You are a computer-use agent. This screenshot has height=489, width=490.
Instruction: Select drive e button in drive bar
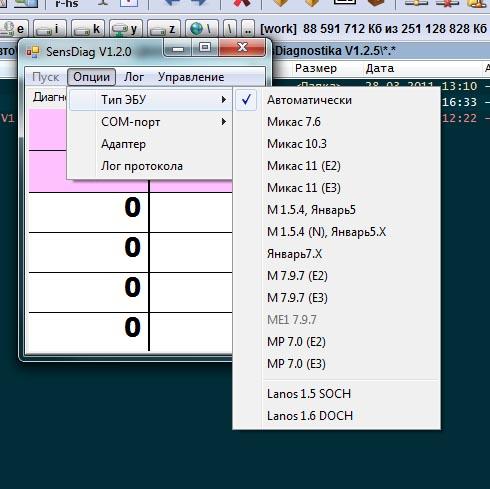click(x=13, y=29)
